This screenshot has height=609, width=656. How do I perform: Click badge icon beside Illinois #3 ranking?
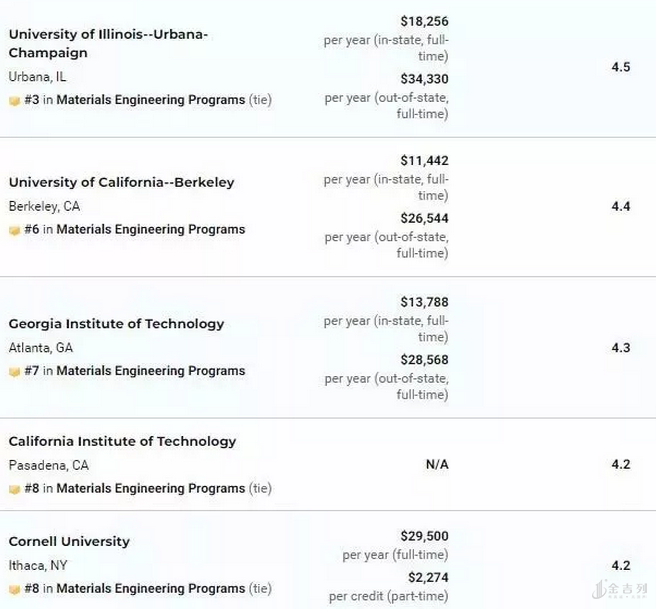click(x=14, y=101)
